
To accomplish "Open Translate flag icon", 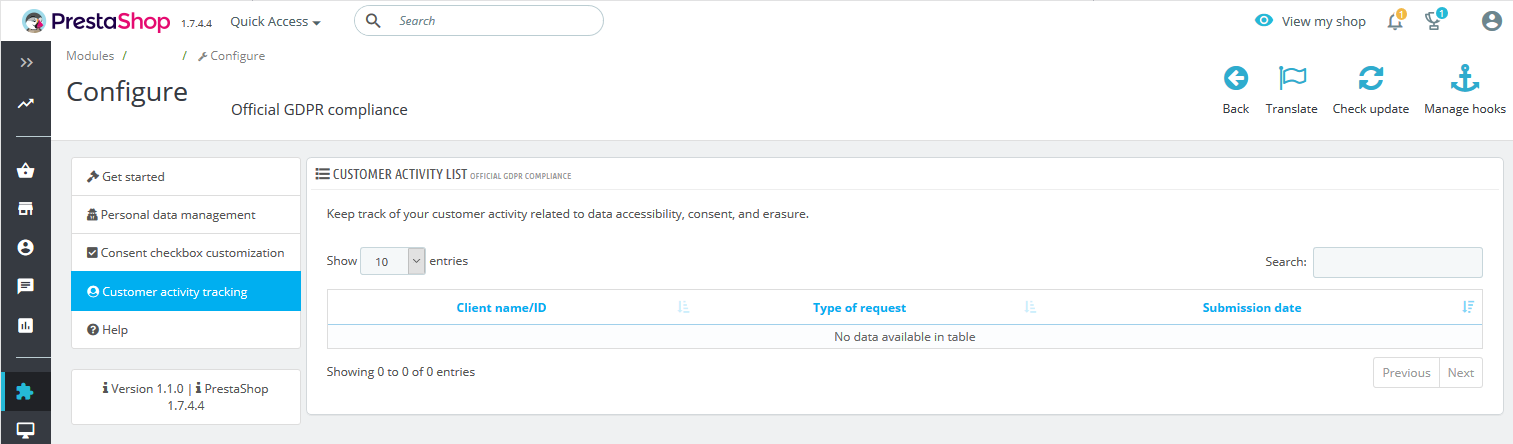I will point(1292,79).
